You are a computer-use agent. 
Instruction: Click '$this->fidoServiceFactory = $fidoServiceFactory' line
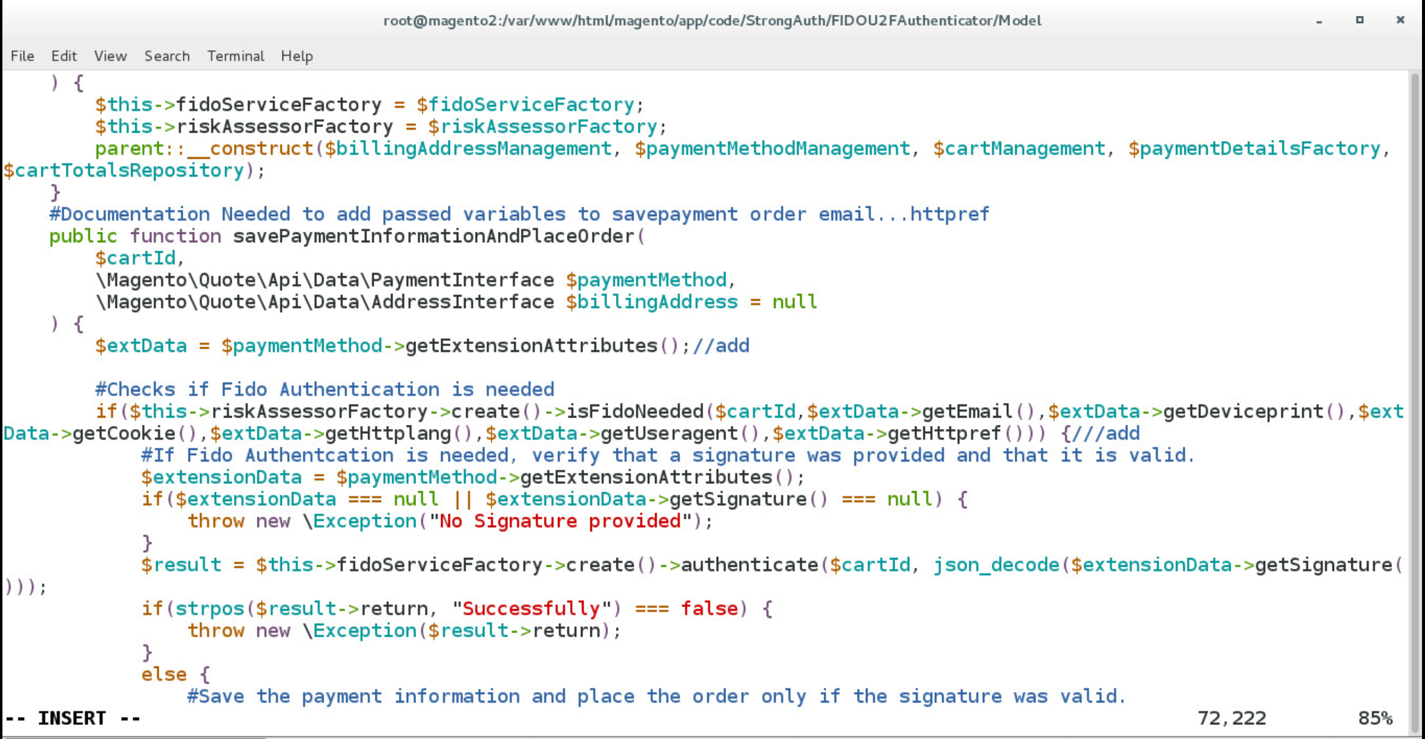pos(370,104)
